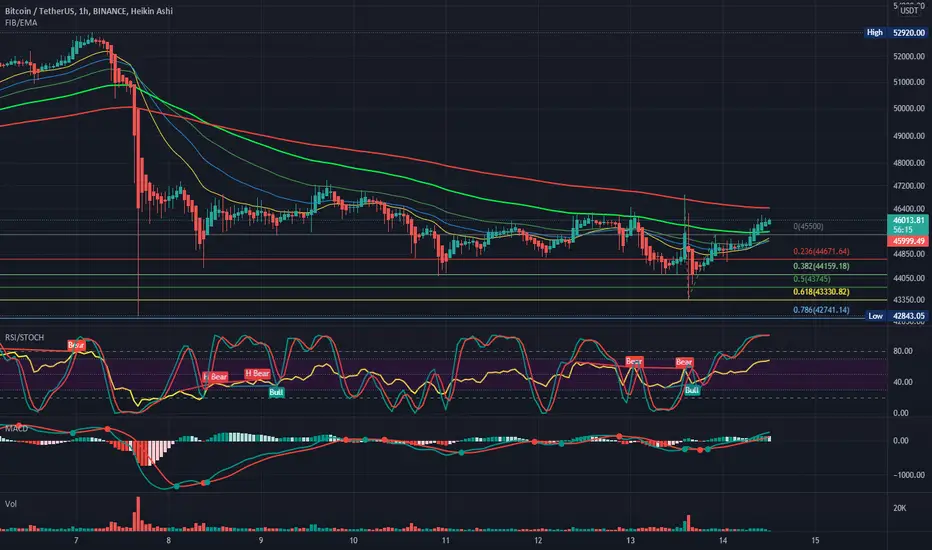
Task: Select the 0.618(43330.82) Fibonacci level label
Action: click(x=821, y=292)
